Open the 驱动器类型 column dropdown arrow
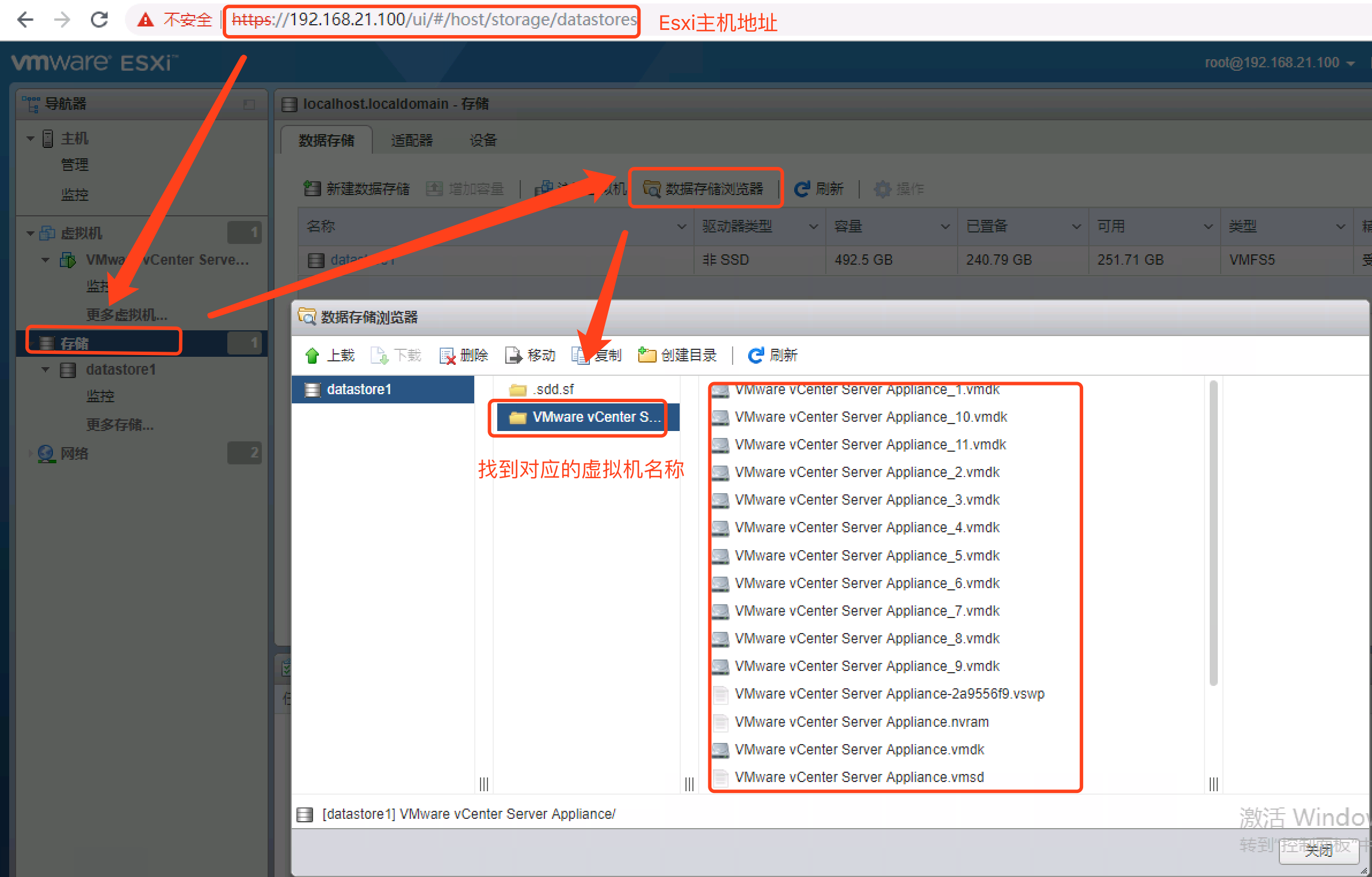This screenshot has width=1372, height=877. click(x=813, y=227)
